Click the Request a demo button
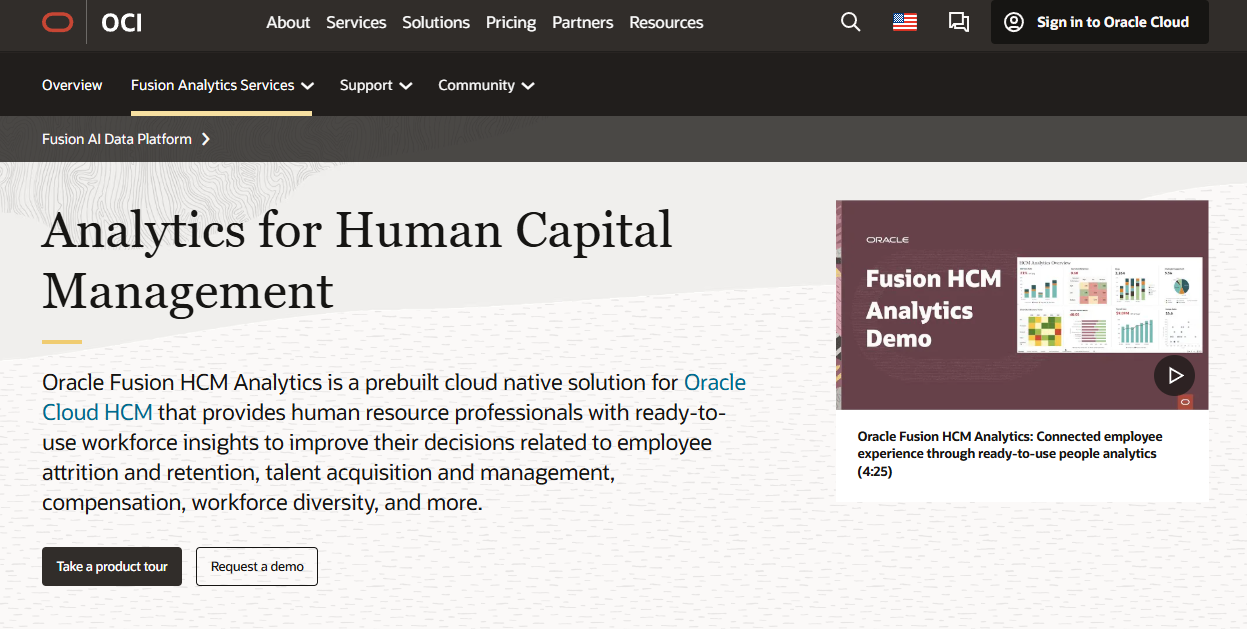The image size is (1247, 629). point(256,566)
